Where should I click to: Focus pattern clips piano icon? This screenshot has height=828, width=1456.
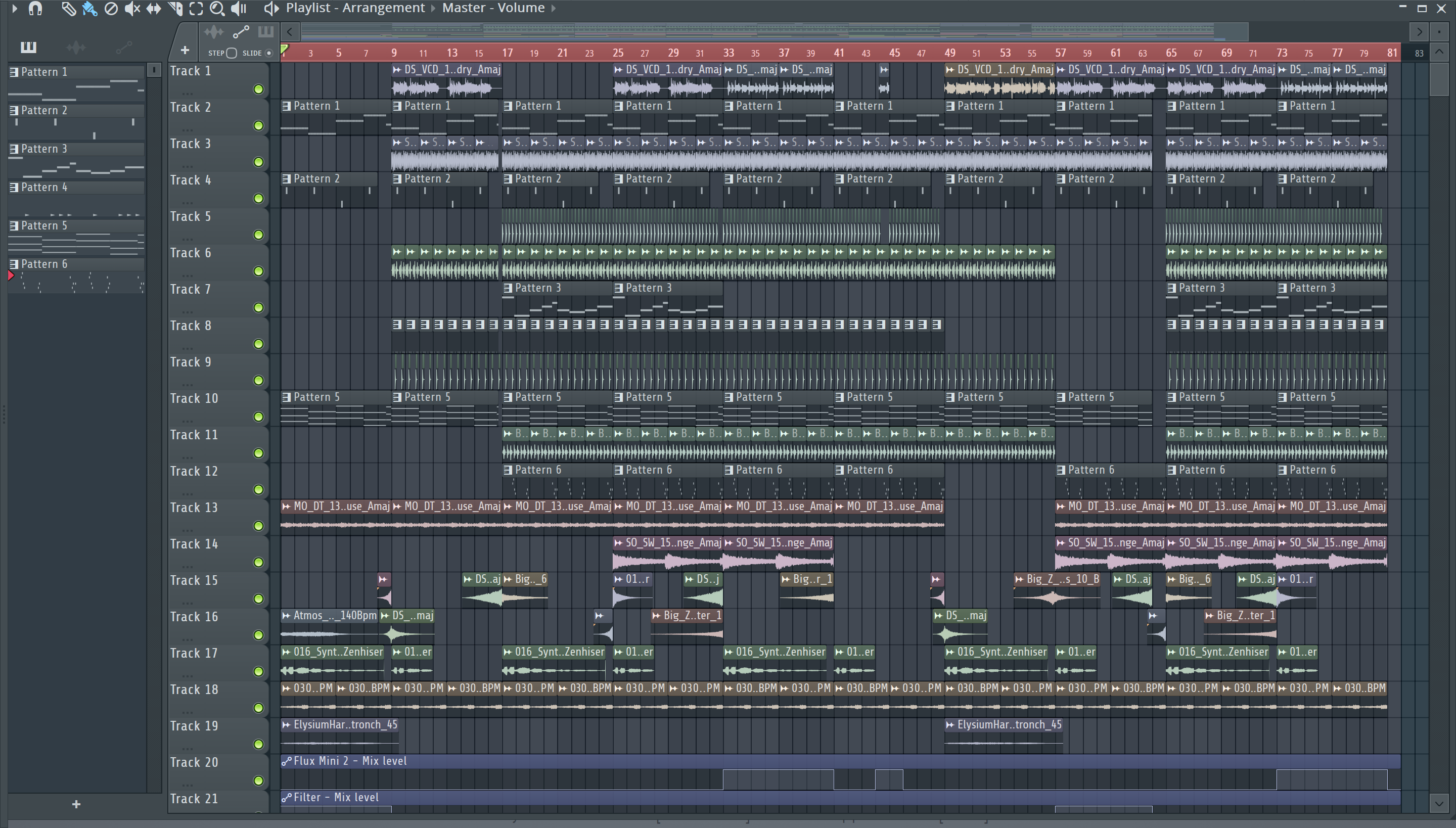pos(265,32)
